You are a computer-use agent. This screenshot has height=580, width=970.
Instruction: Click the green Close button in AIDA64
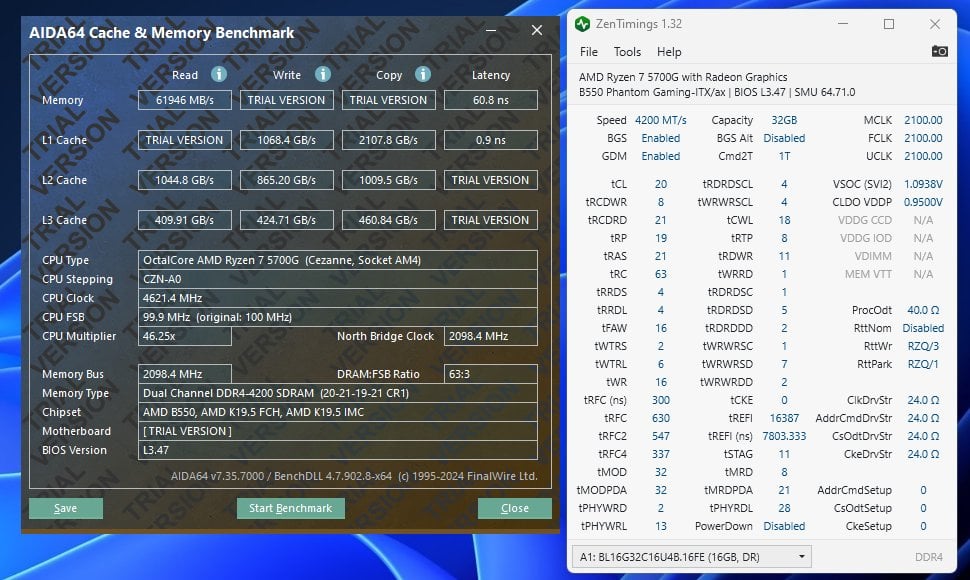[515, 508]
